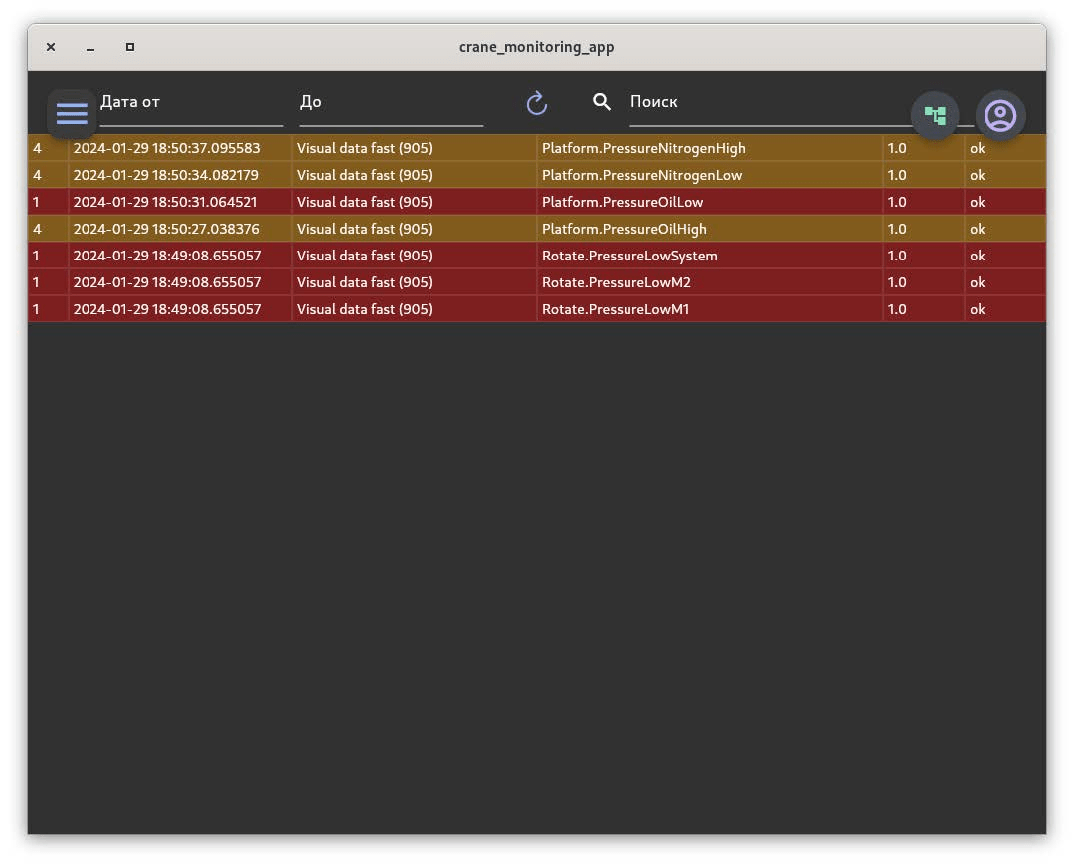The image size is (1074, 864).
Task: Click 'Visual data fast (905)' in PressureNitrogenHigh row
Action: (364, 148)
